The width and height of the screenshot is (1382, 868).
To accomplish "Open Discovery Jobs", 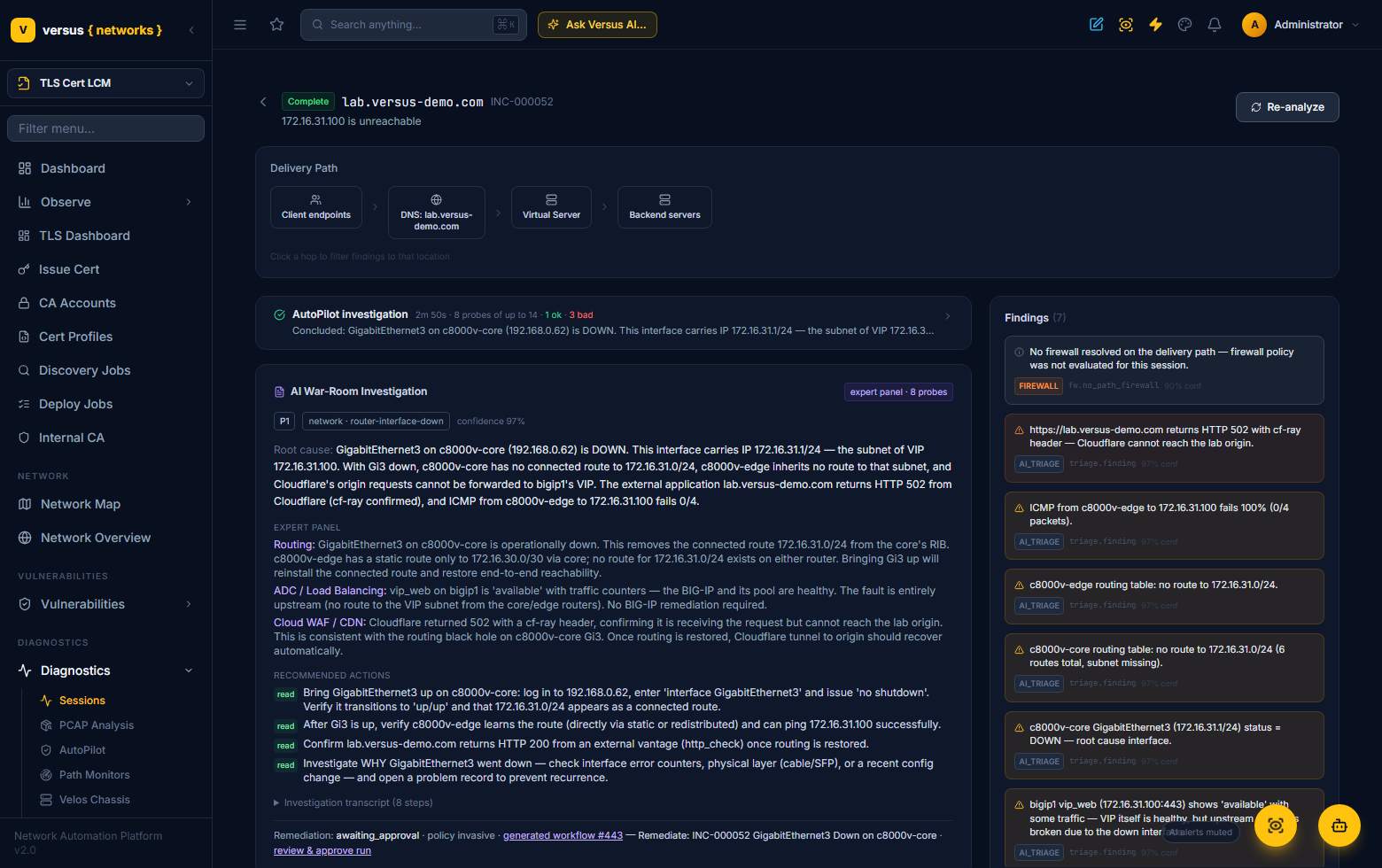I will (105, 370).
